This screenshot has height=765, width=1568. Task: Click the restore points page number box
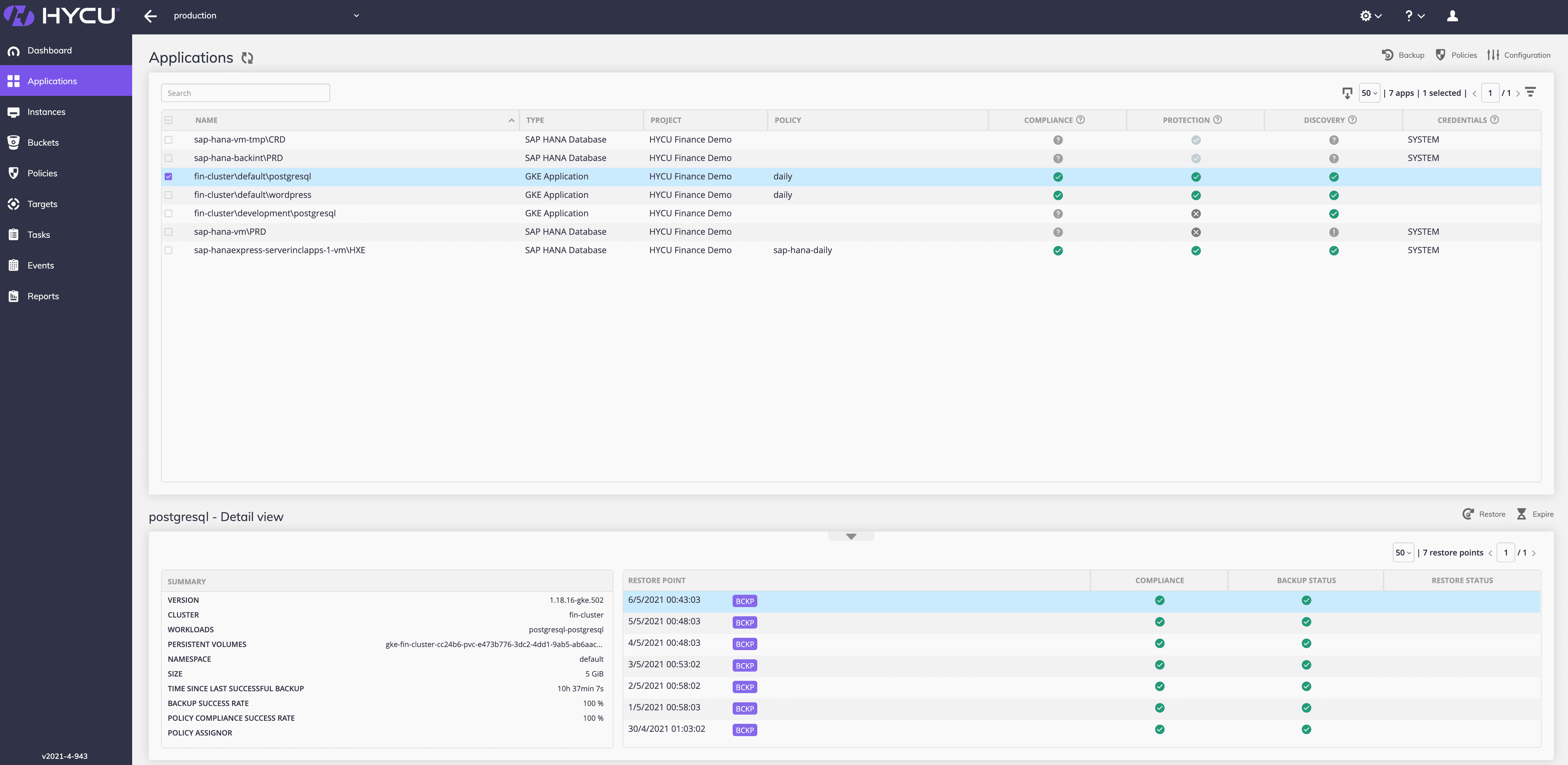click(1505, 553)
